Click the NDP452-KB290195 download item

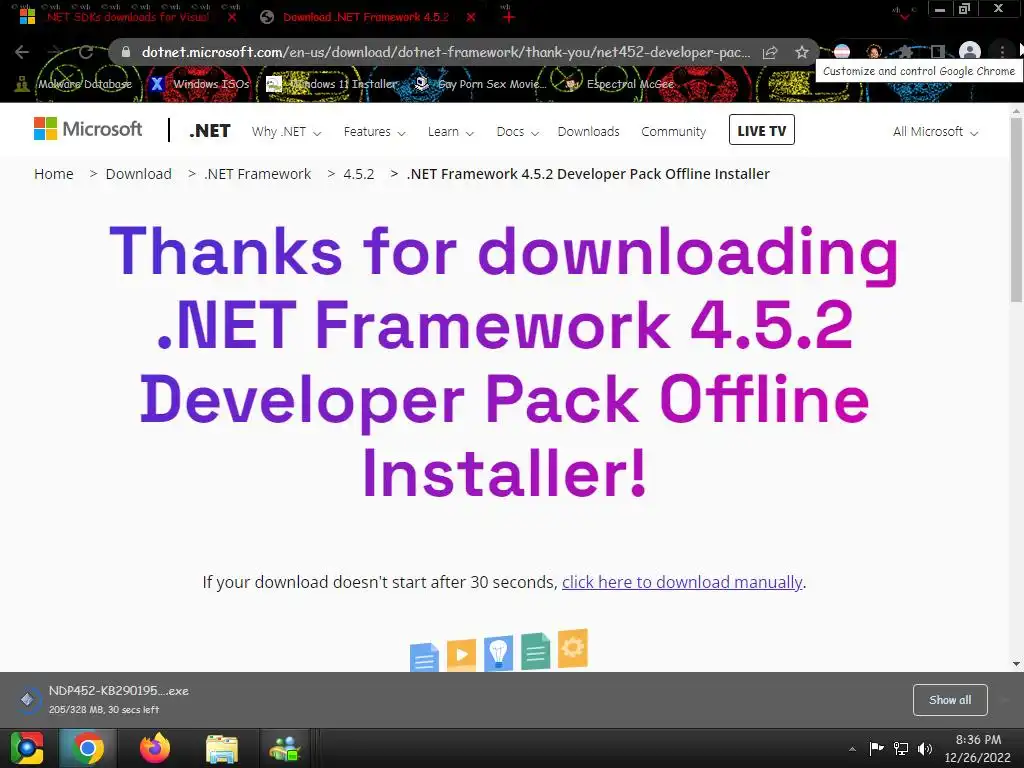[104, 699]
